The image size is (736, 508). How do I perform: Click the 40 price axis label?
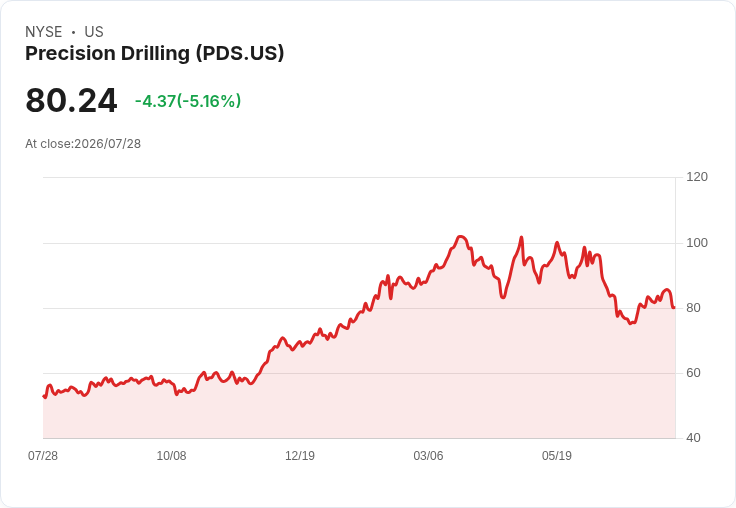[x=693, y=438]
